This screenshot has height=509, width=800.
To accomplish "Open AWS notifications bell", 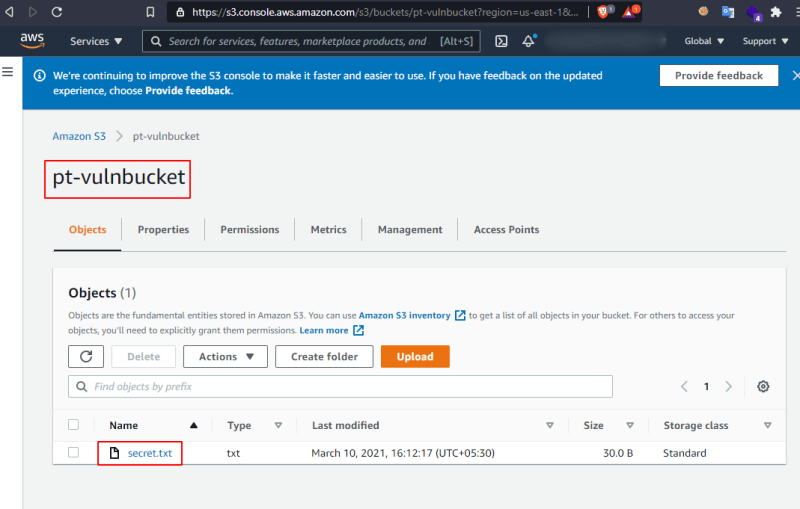I will click(x=529, y=41).
